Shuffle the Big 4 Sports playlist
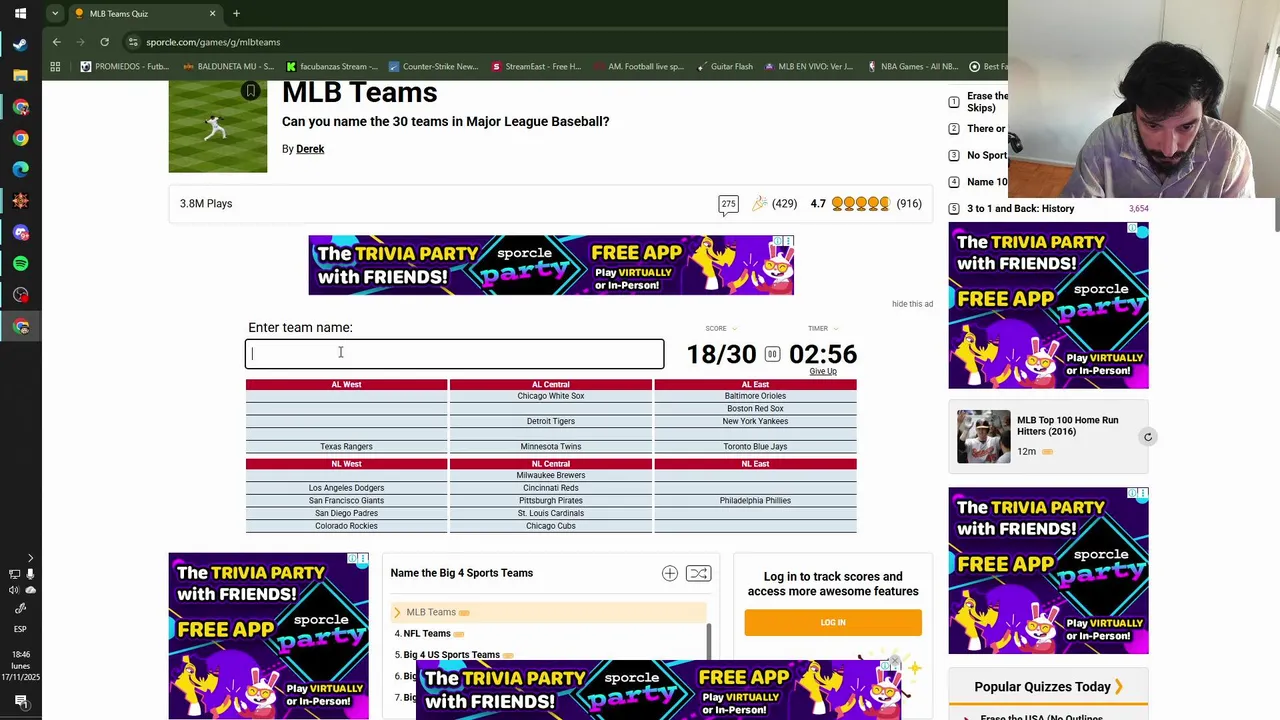The height and width of the screenshot is (720, 1280). (698, 573)
